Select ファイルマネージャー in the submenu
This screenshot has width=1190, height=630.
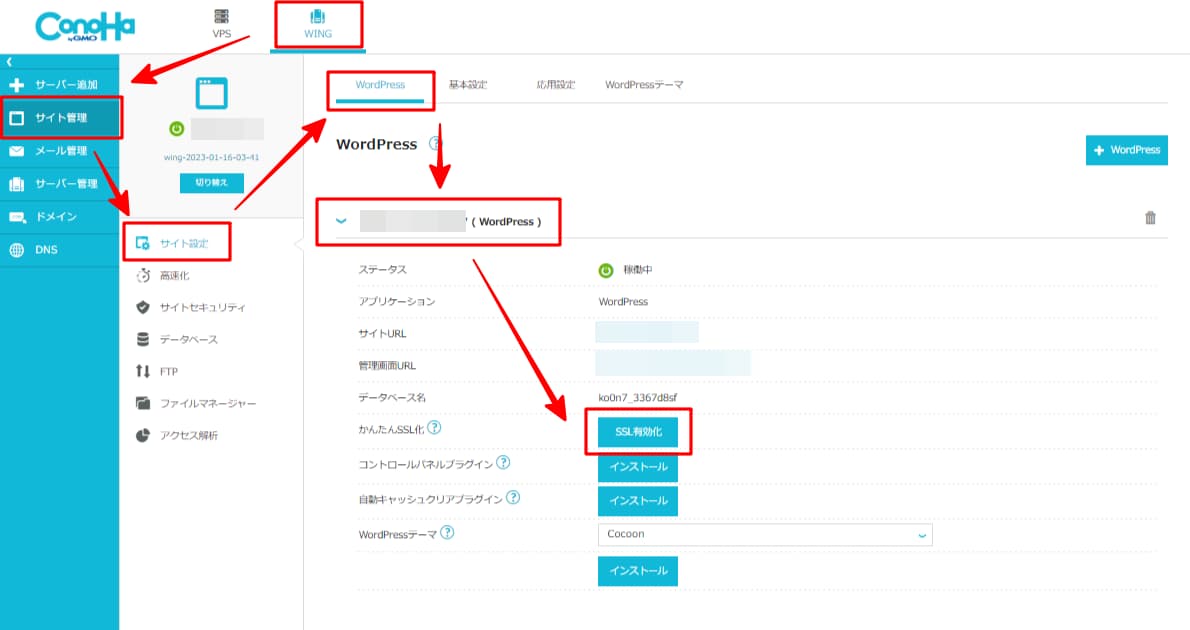coord(207,404)
